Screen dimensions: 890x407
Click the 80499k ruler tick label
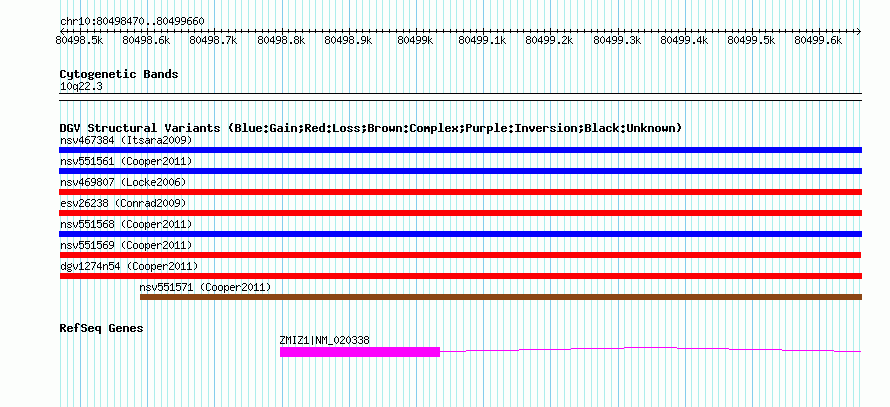tap(415, 40)
